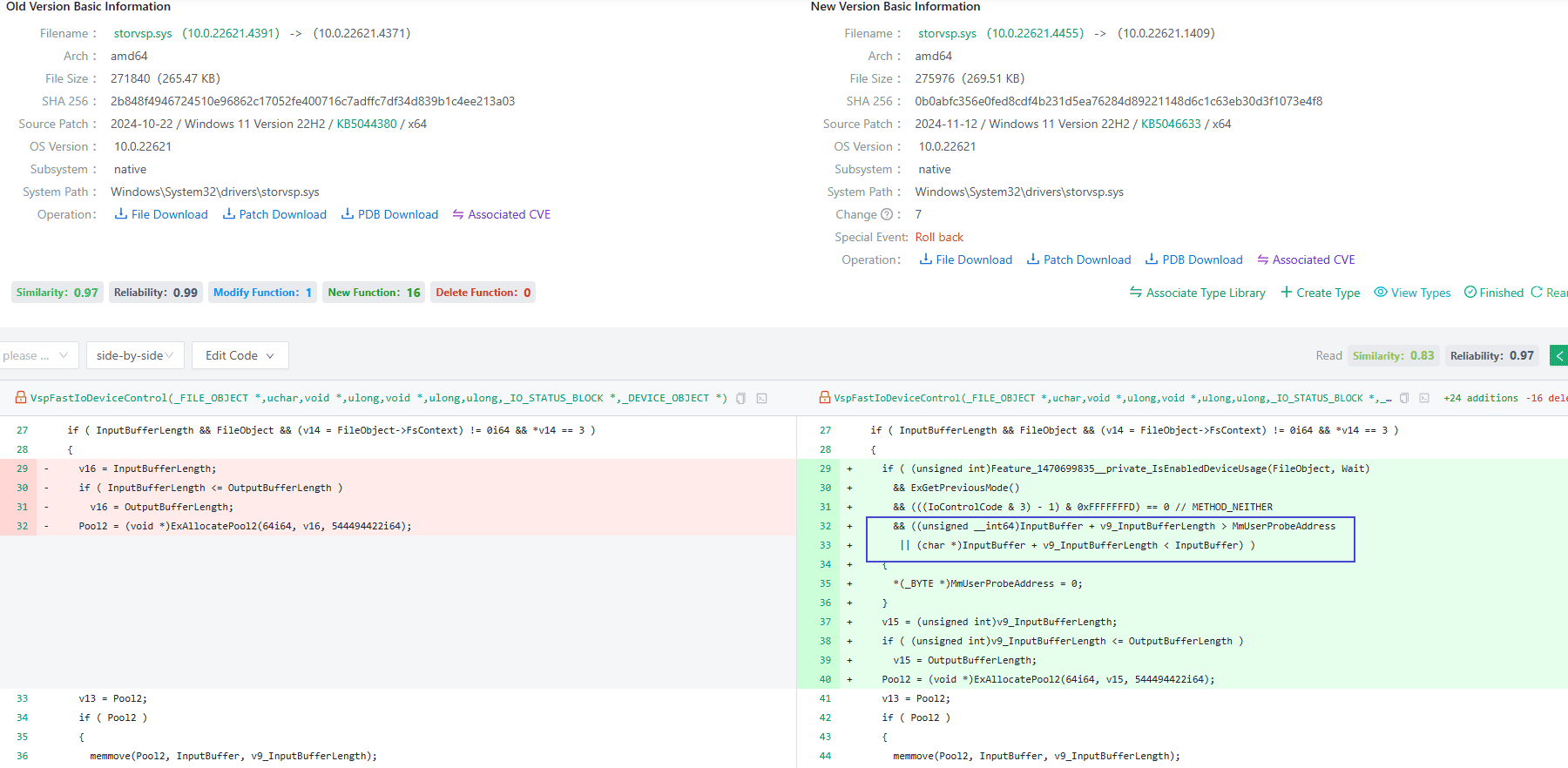
Task: Expand the side-by-side view dropdown
Action: click(x=135, y=355)
